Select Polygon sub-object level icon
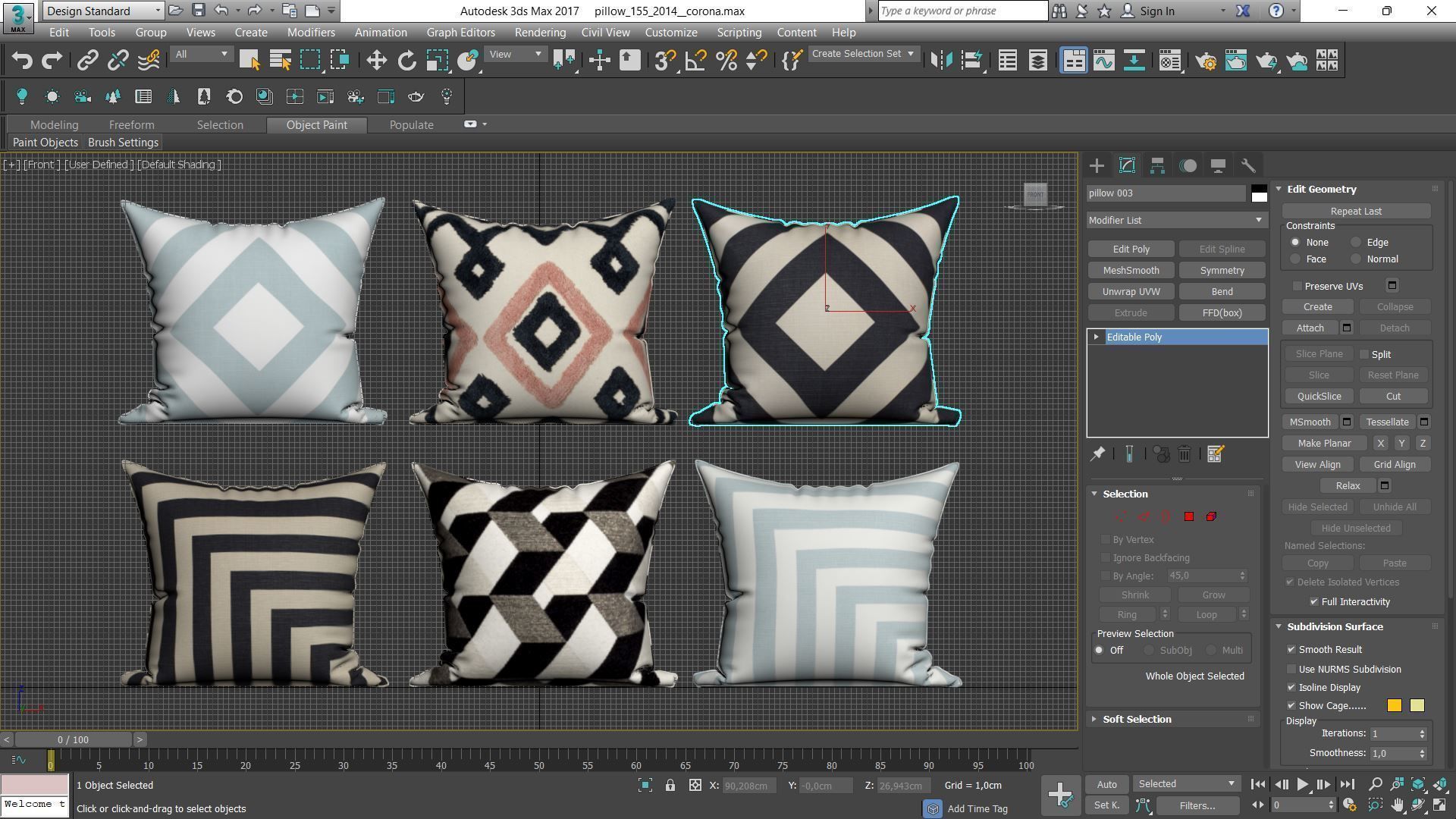This screenshot has width=1456, height=819. [x=1188, y=516]
